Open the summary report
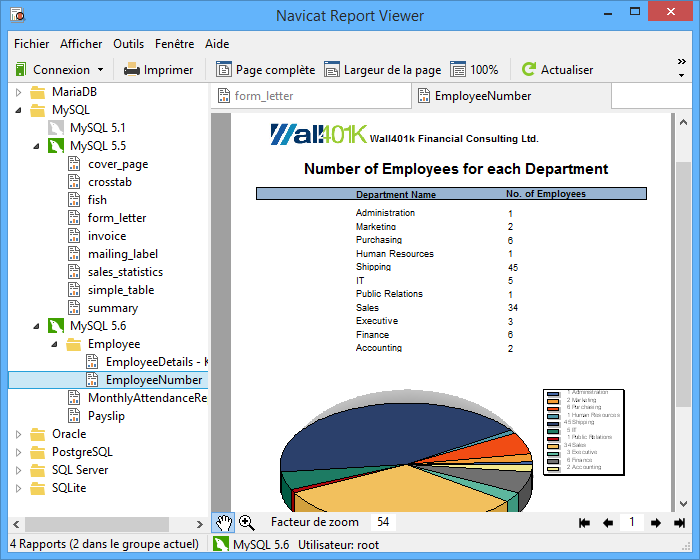This screenshot has width=700, height=560. [113, 308]
